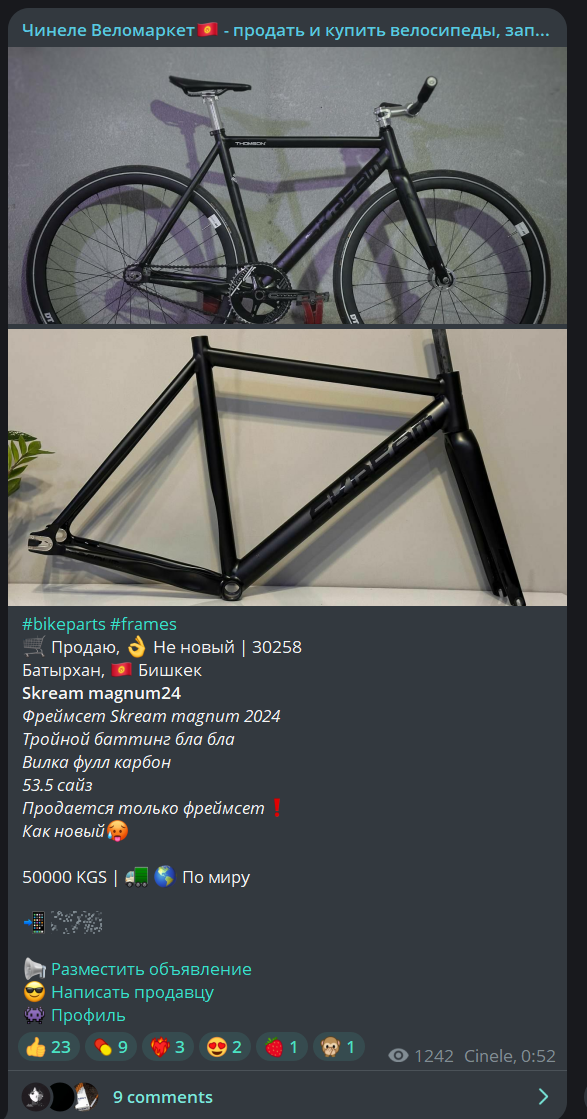Open the #frames hashtag
This screenshot has width=587, height=1119.
[x=143, y=624]
